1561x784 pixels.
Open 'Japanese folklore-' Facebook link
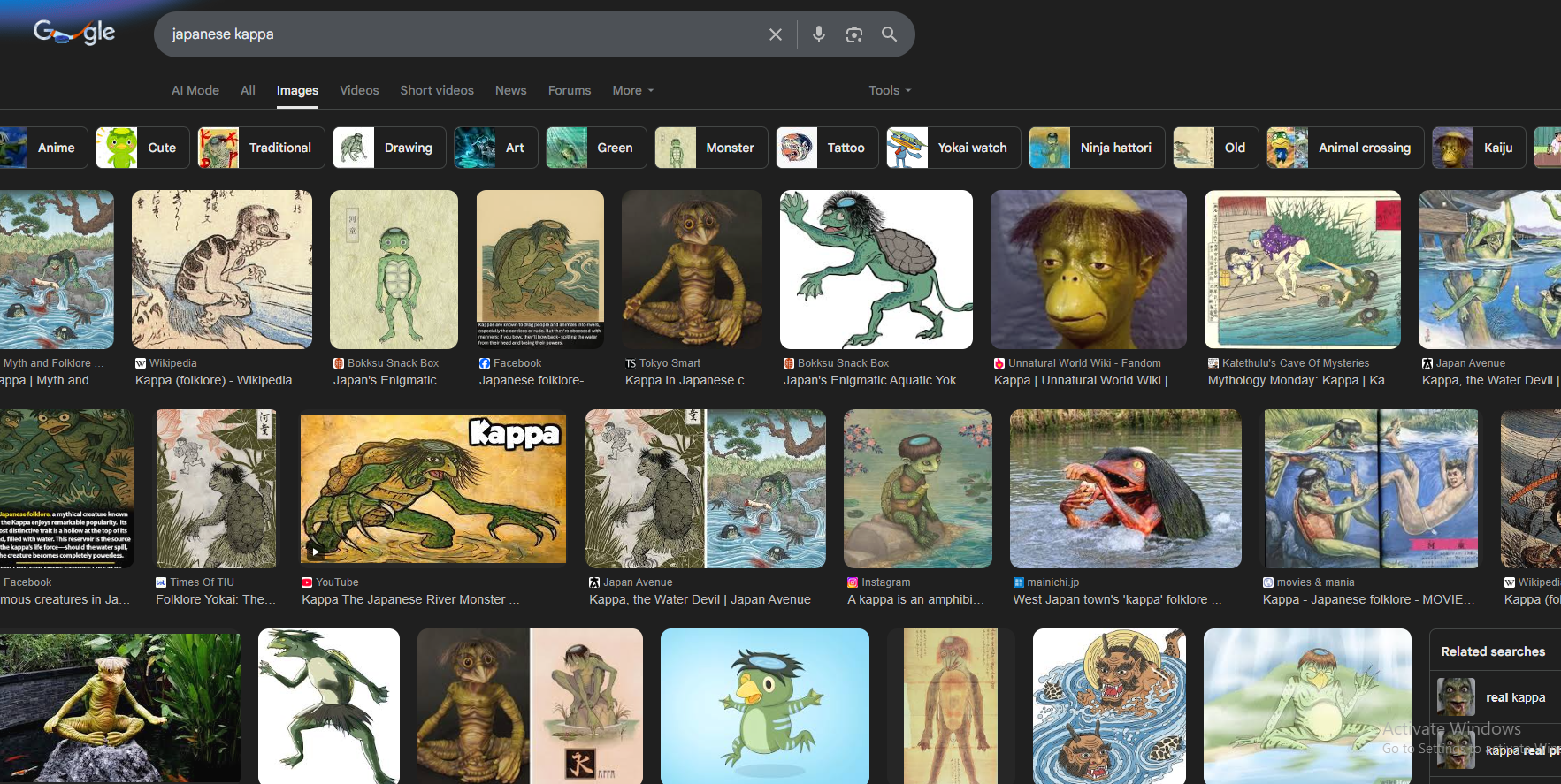[539, 380]
